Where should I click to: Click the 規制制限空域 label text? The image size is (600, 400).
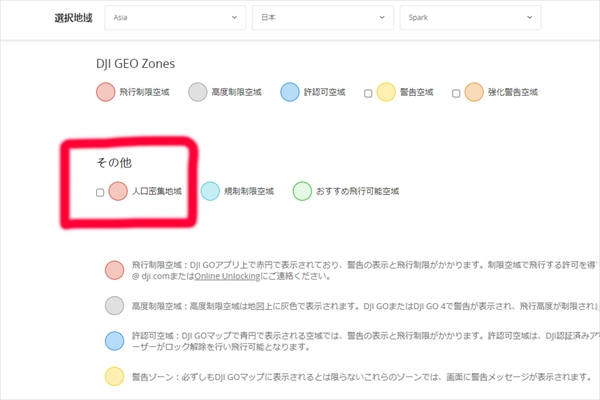click(x=249, y=191)
